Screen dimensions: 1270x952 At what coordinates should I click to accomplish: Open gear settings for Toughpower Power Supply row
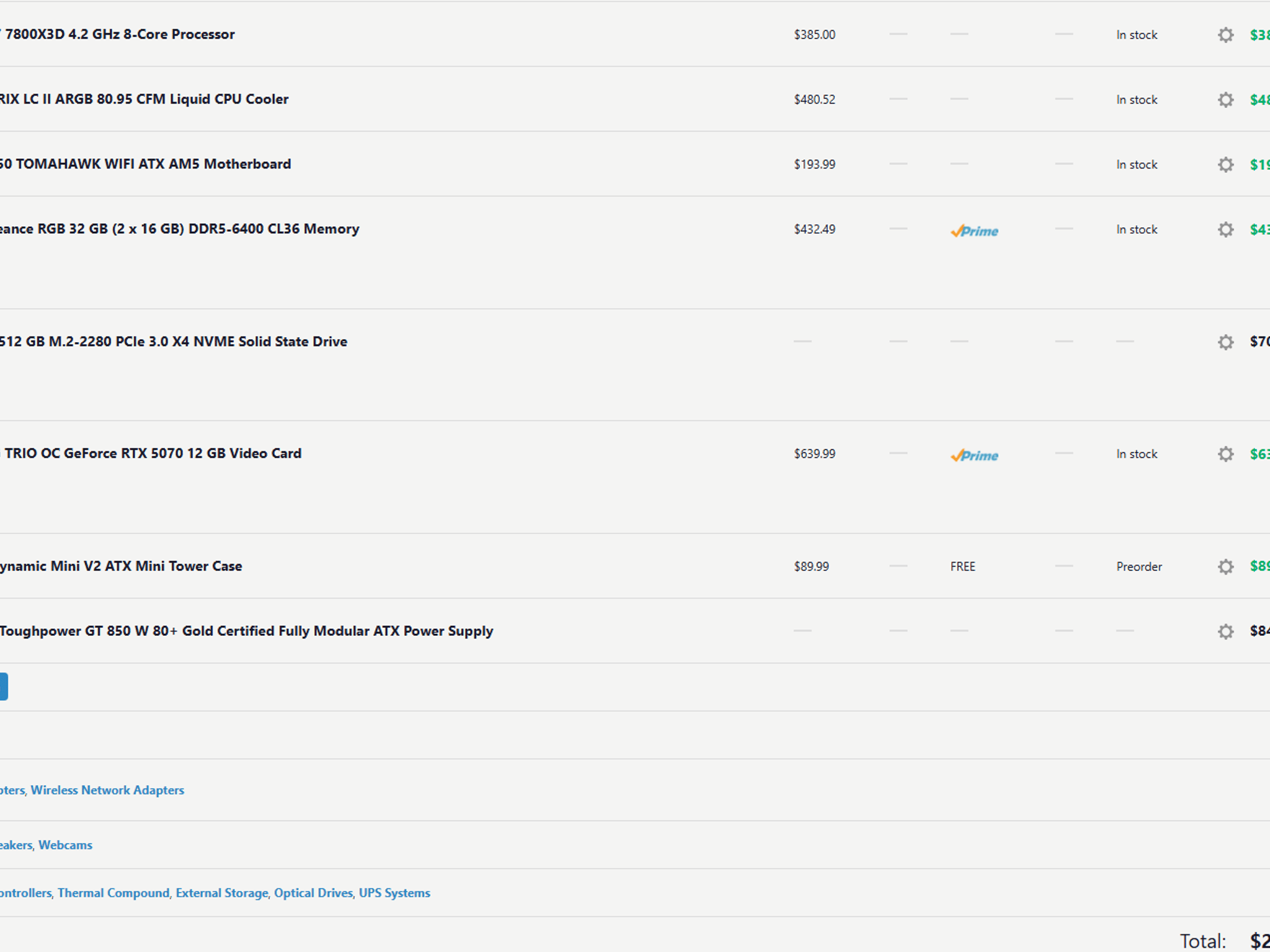tap(1225, 632)
